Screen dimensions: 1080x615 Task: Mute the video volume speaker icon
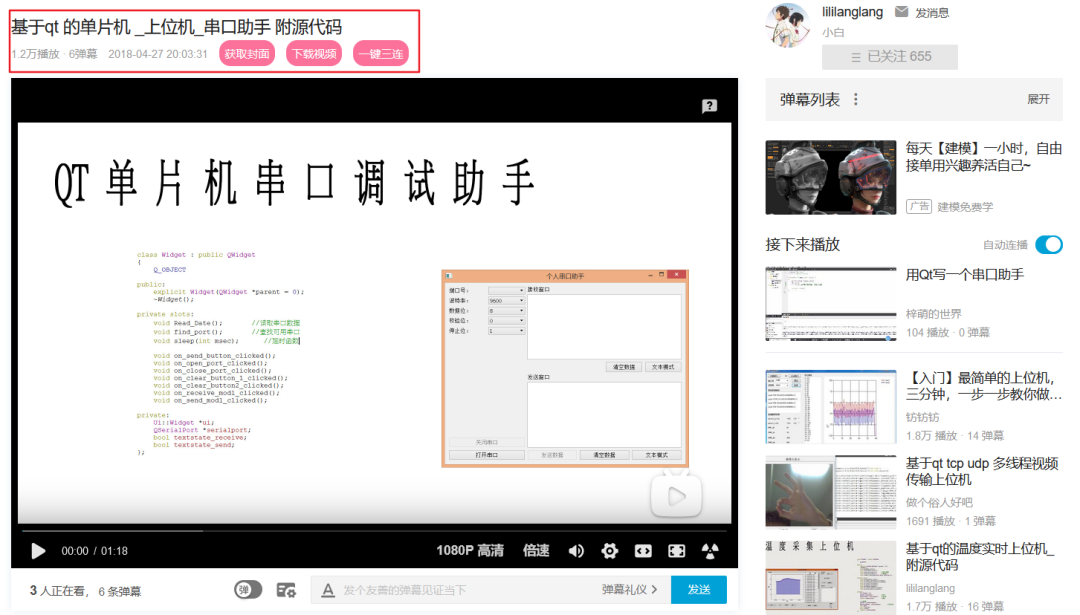tap(577, 551)
